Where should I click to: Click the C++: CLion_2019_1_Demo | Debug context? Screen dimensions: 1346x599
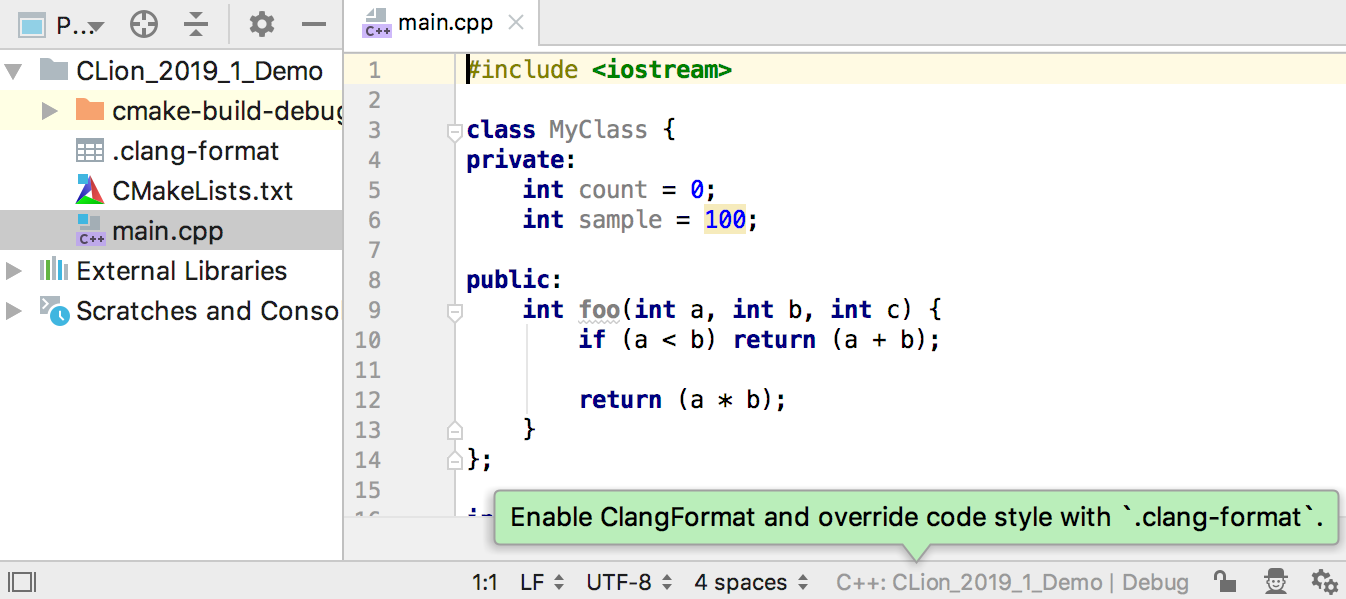[x=1013, y=582]
